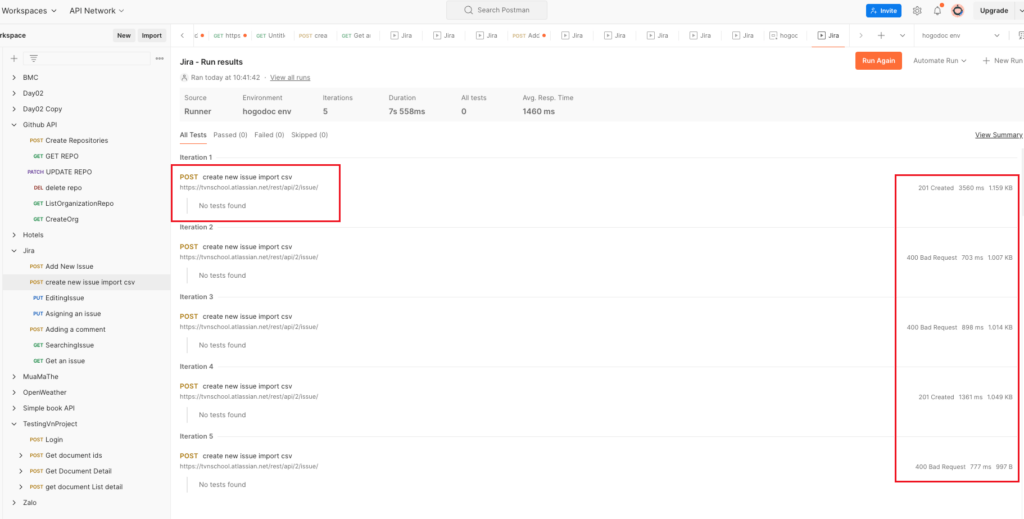Image resolution: width=1024 pixels, height=519 pixels.
Task: Open the user avatar menu
Action: (x=957, y=10)
